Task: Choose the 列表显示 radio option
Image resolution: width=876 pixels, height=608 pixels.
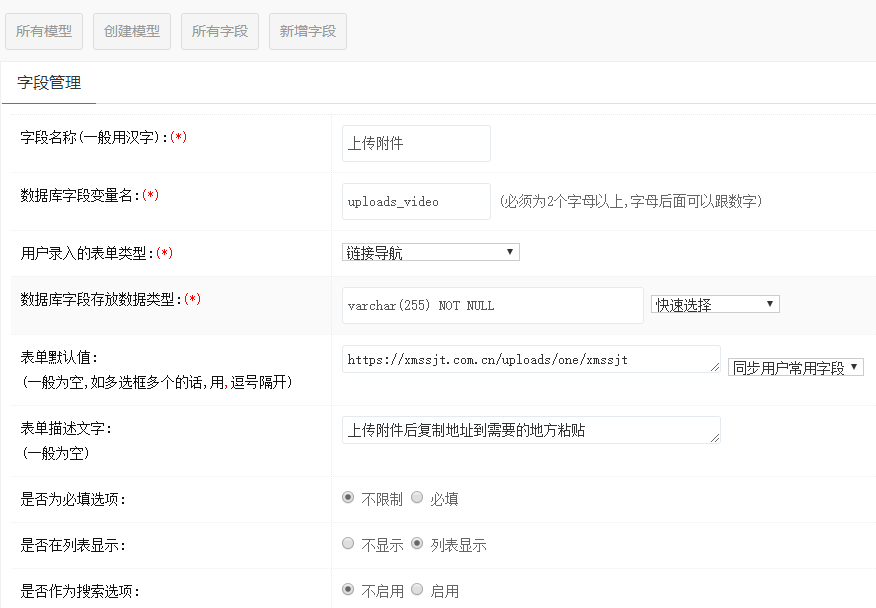Action: point(417,544)
